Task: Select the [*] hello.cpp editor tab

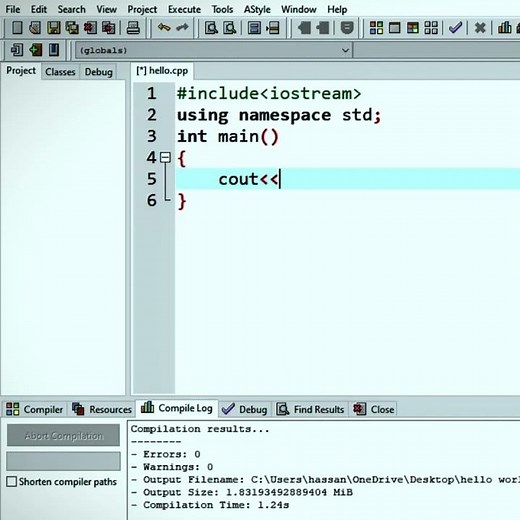Action: click(162, 71)
